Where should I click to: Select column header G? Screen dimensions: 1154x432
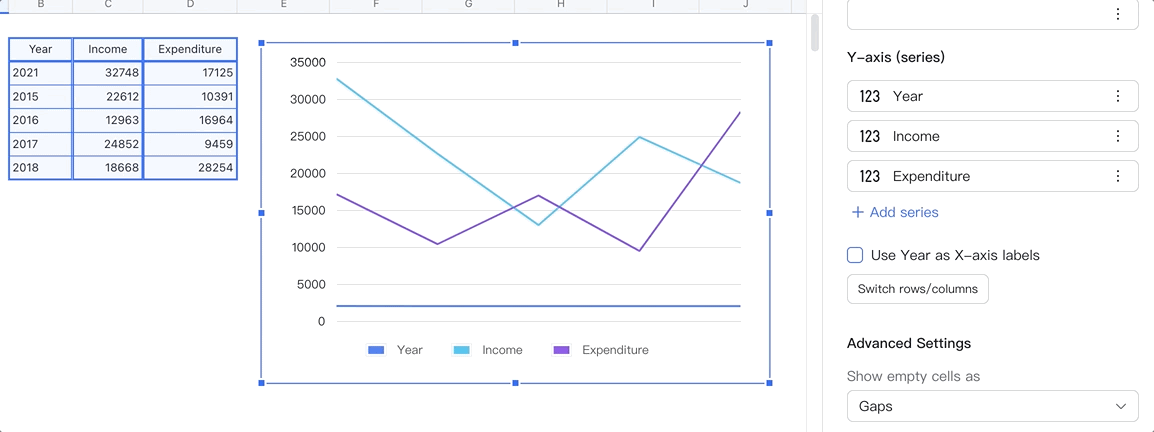[468, 6]
